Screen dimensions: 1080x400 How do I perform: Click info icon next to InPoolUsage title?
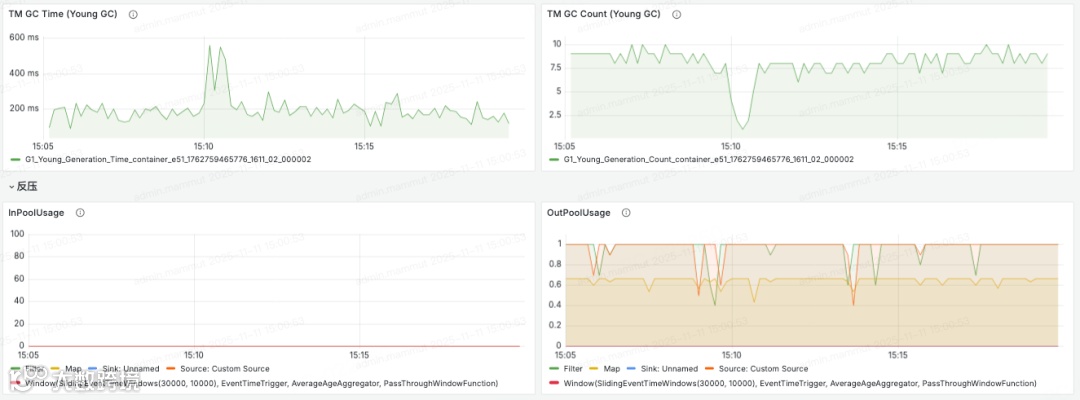[80, 213]
